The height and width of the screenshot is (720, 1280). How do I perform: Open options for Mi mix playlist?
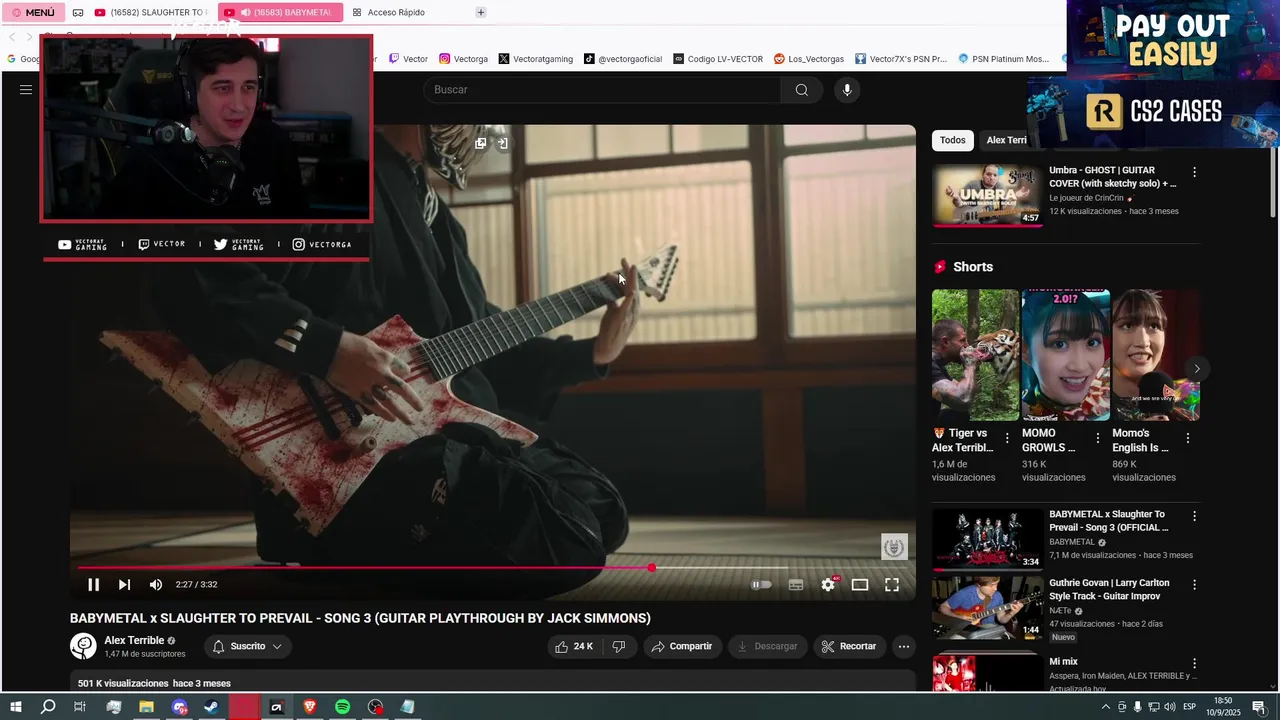click(x=1194, y=663)
